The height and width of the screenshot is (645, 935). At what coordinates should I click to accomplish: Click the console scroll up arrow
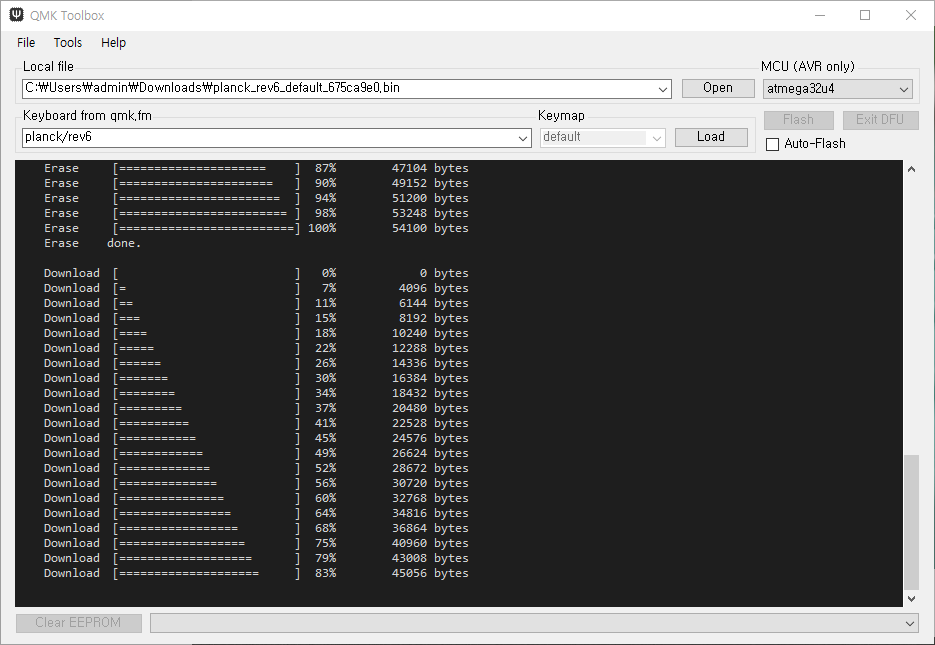pos(911,169)
